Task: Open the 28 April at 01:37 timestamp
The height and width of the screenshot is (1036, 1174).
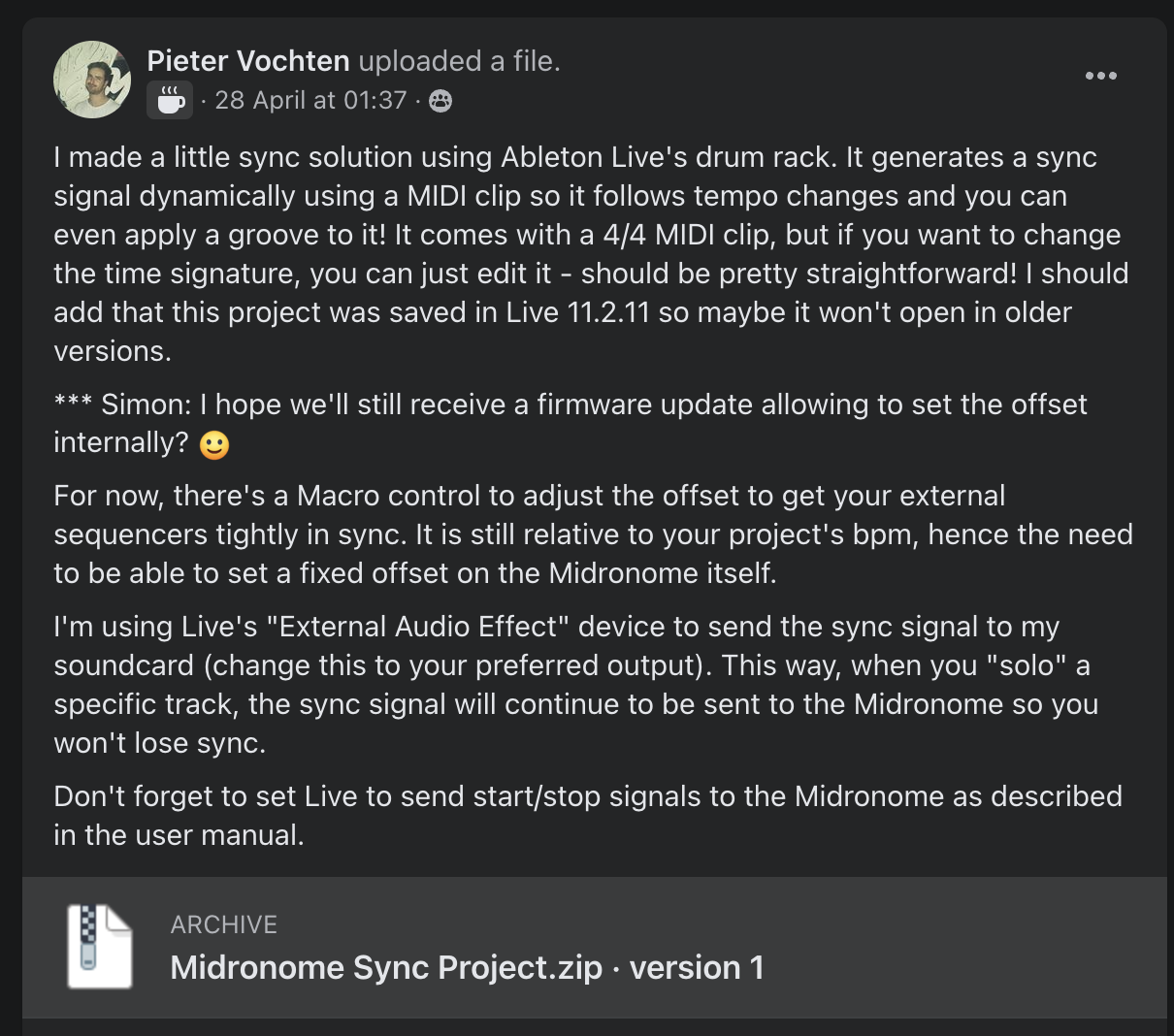Action: pos(310,100)
